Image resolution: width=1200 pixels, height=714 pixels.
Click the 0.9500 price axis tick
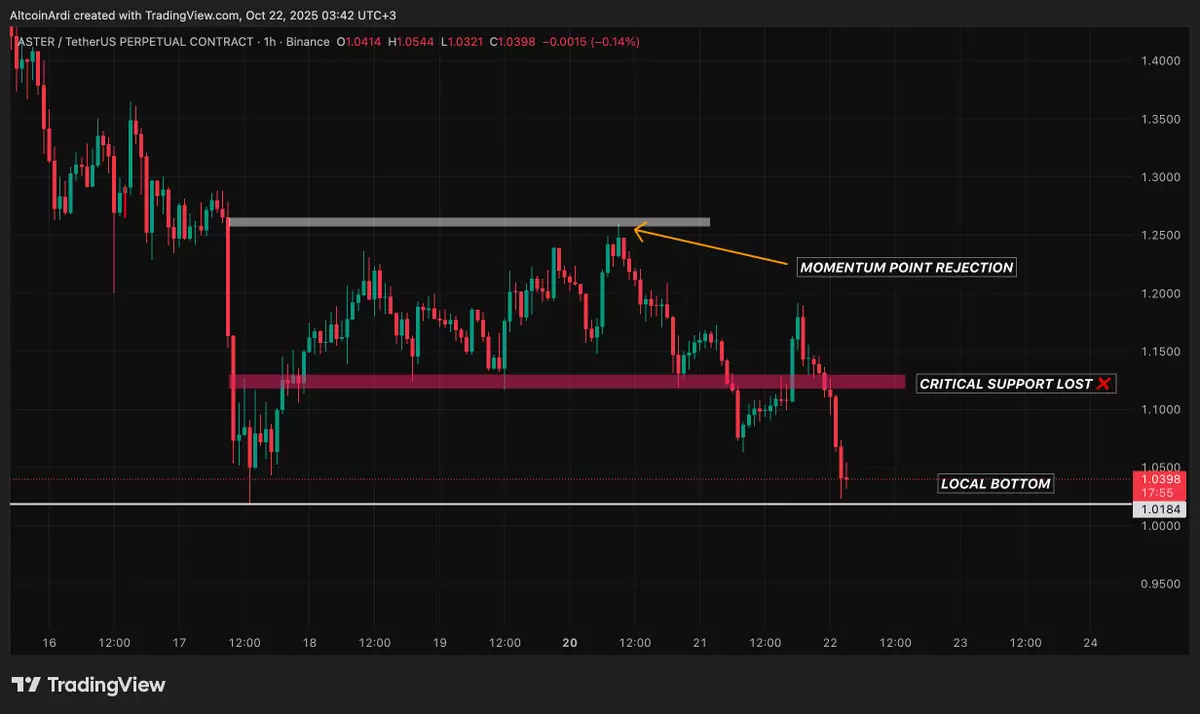click(x=1158, y=584)
